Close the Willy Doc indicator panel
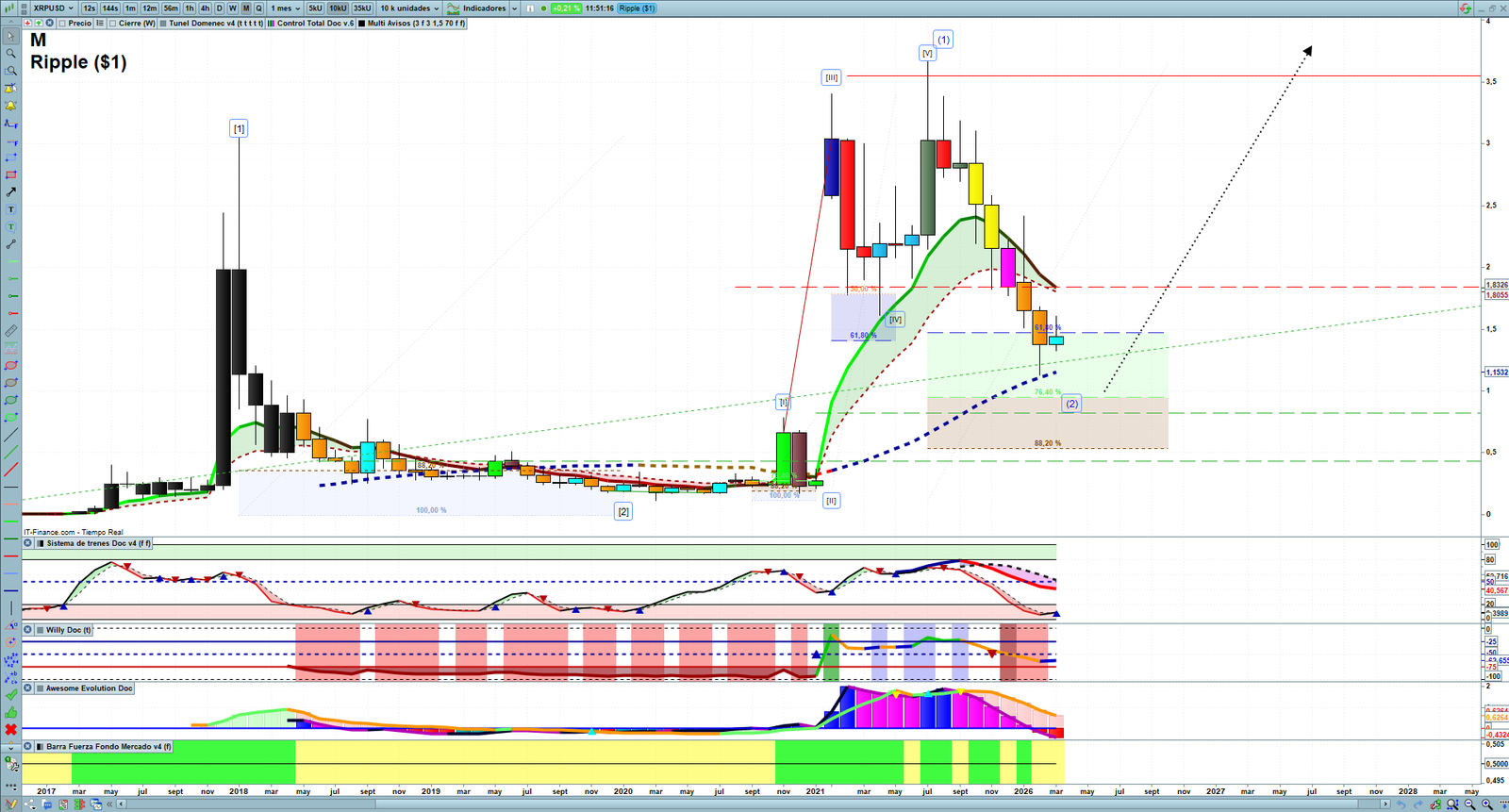This screenshot has height=812, width=1509. tap(28, 630)
